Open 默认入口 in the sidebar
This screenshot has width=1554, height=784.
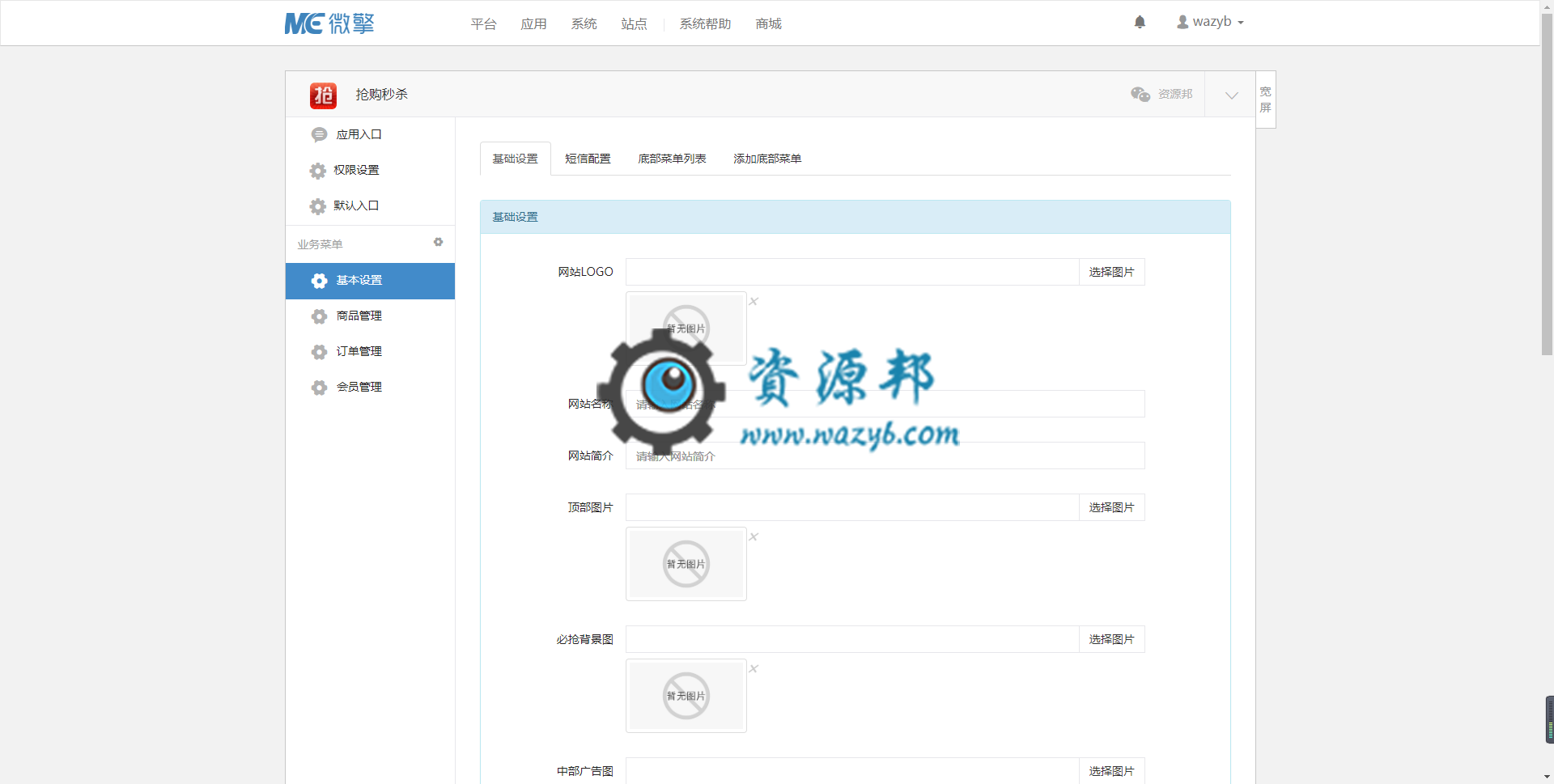(x=370, y=206)
